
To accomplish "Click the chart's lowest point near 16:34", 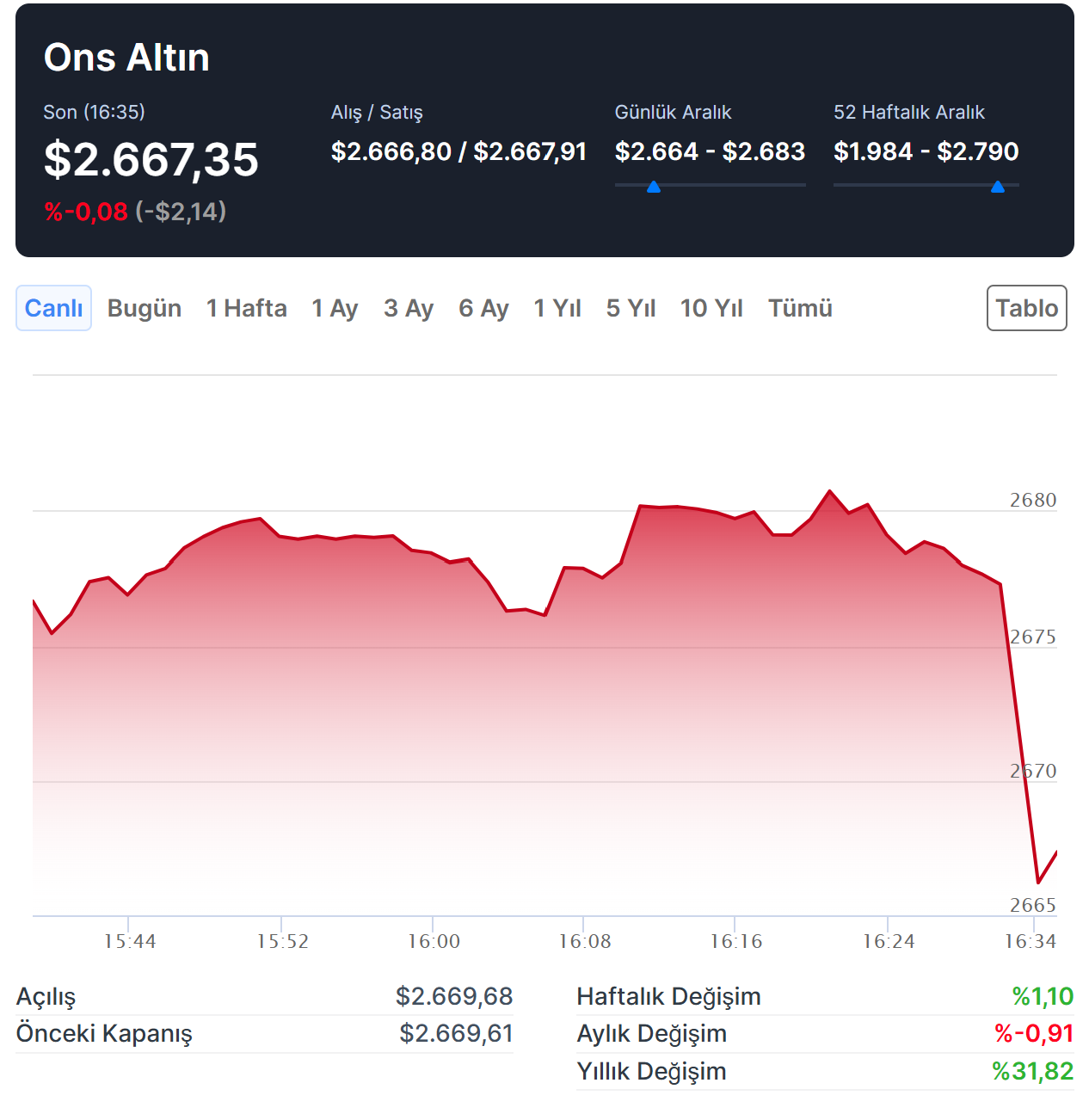I will click(1038, 883).
